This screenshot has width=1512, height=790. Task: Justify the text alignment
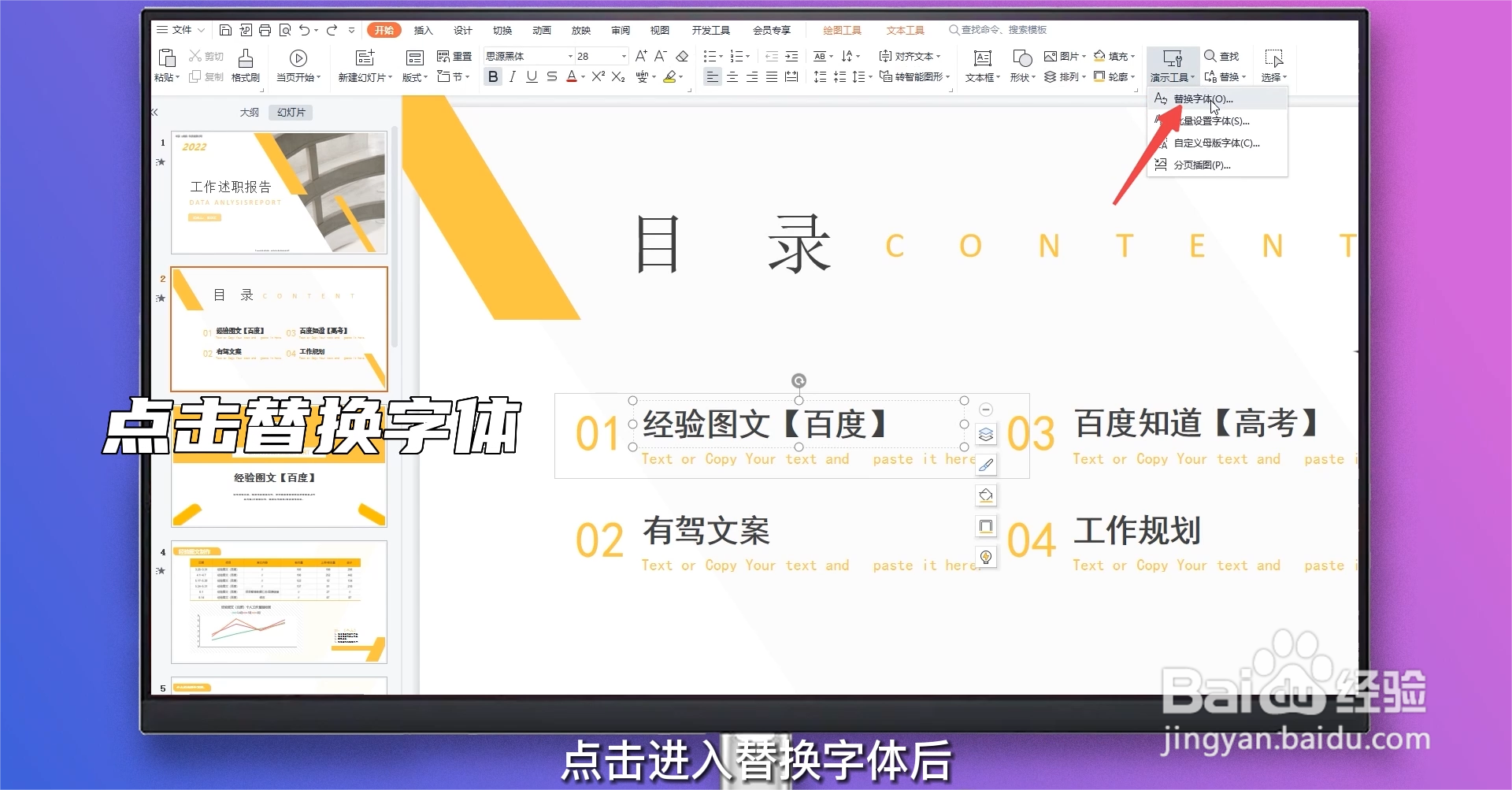point(772,76)
